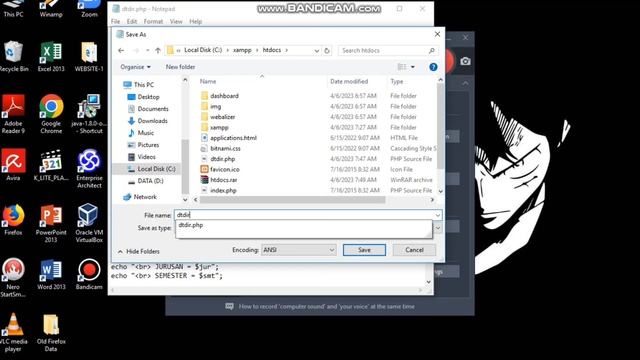Open the Help menu in Notepad
This screenshot has height=360, width=640.
(x=196, y=21)
